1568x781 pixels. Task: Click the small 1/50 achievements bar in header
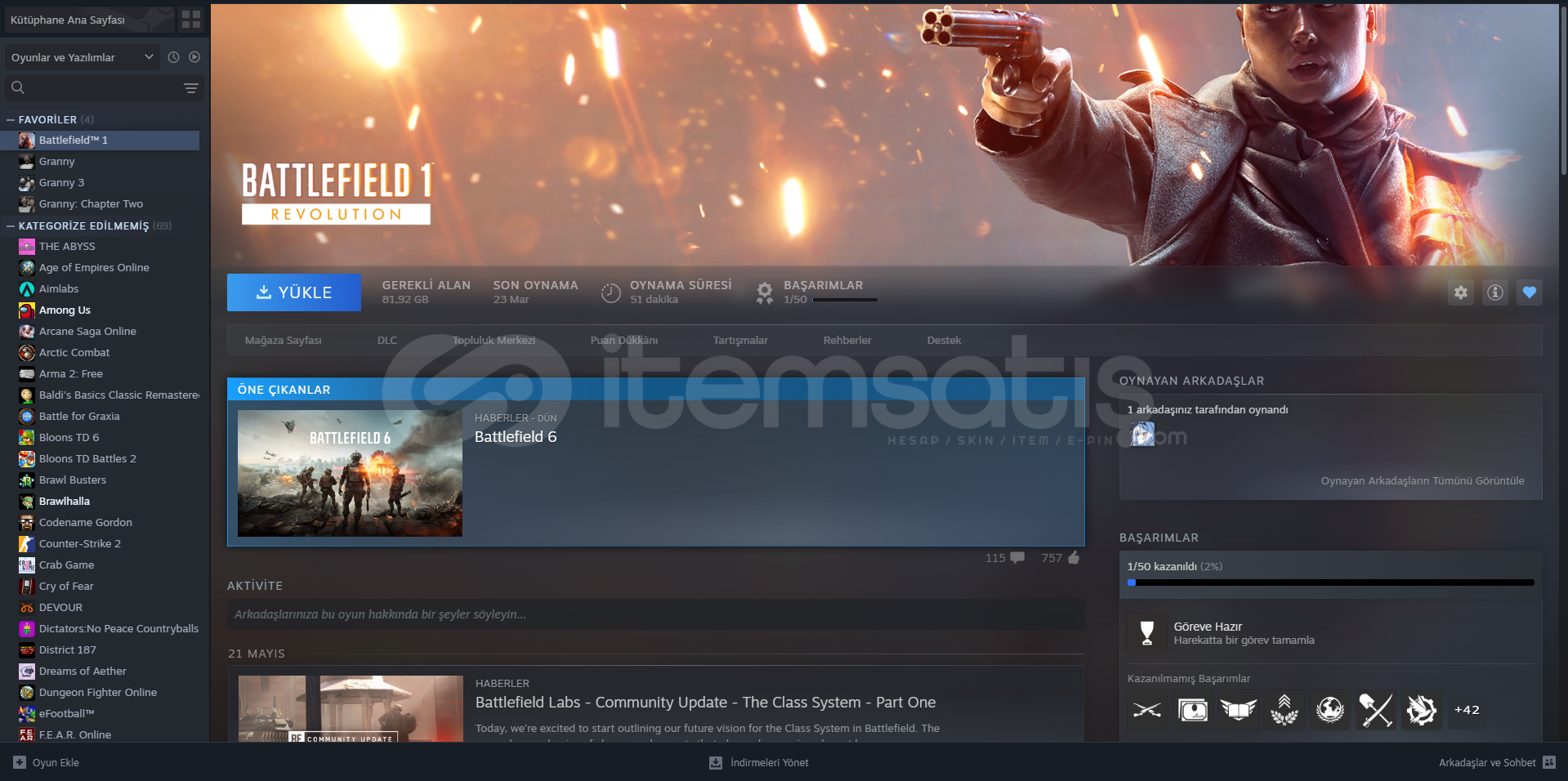pos(845,300)
